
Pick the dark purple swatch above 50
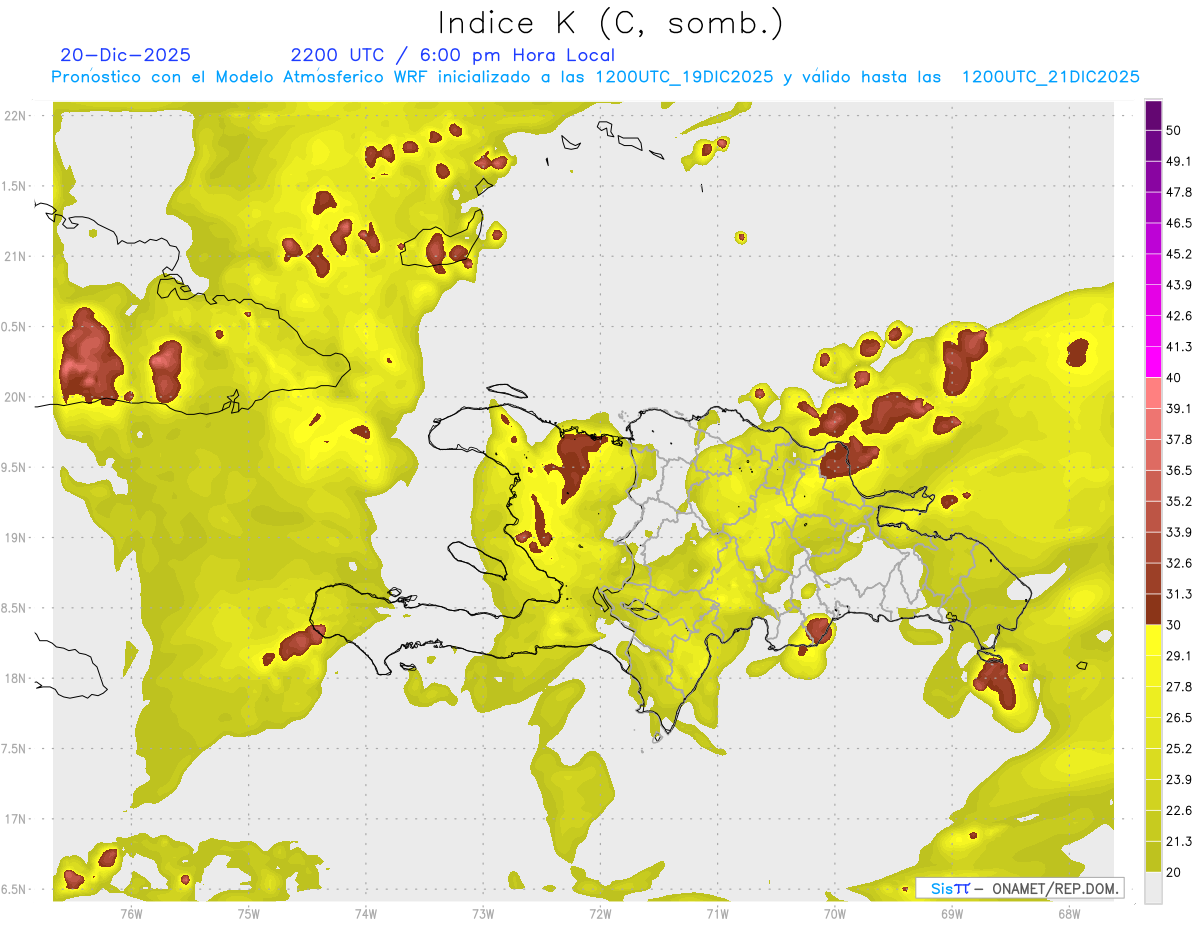coord(1154,115)
